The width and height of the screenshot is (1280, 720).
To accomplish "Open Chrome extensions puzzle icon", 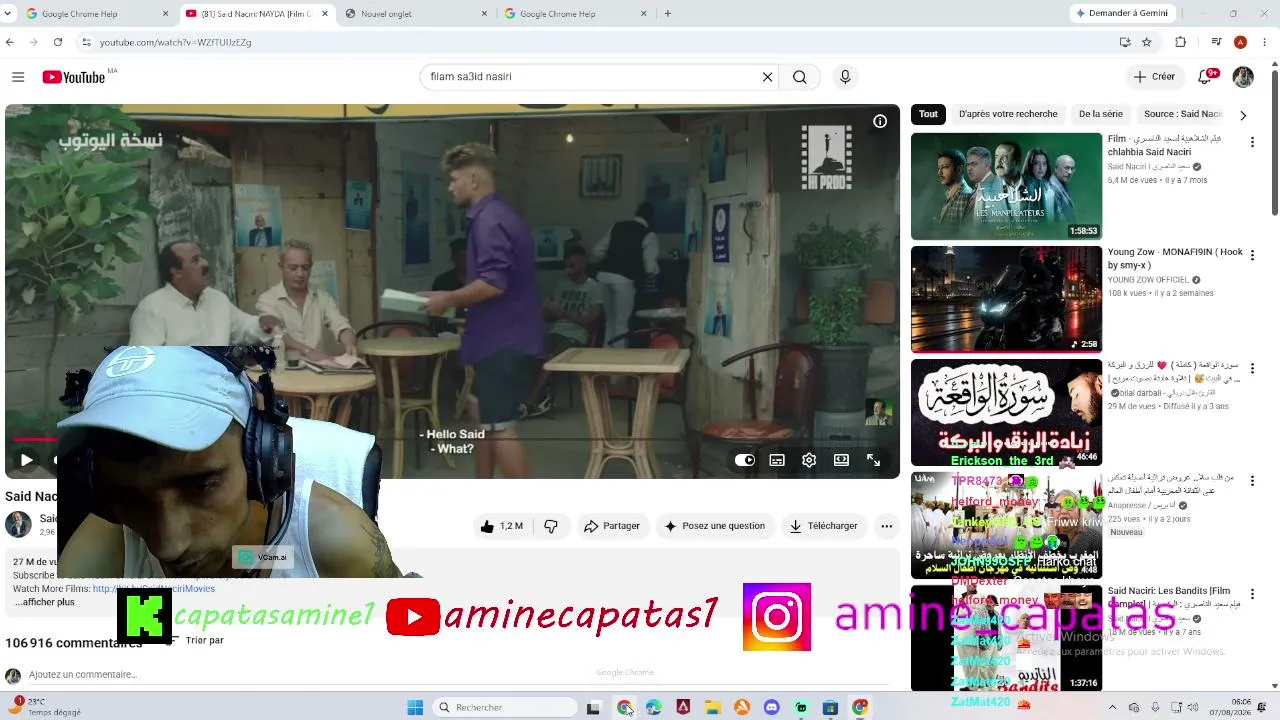I will tap(1181, 42).
